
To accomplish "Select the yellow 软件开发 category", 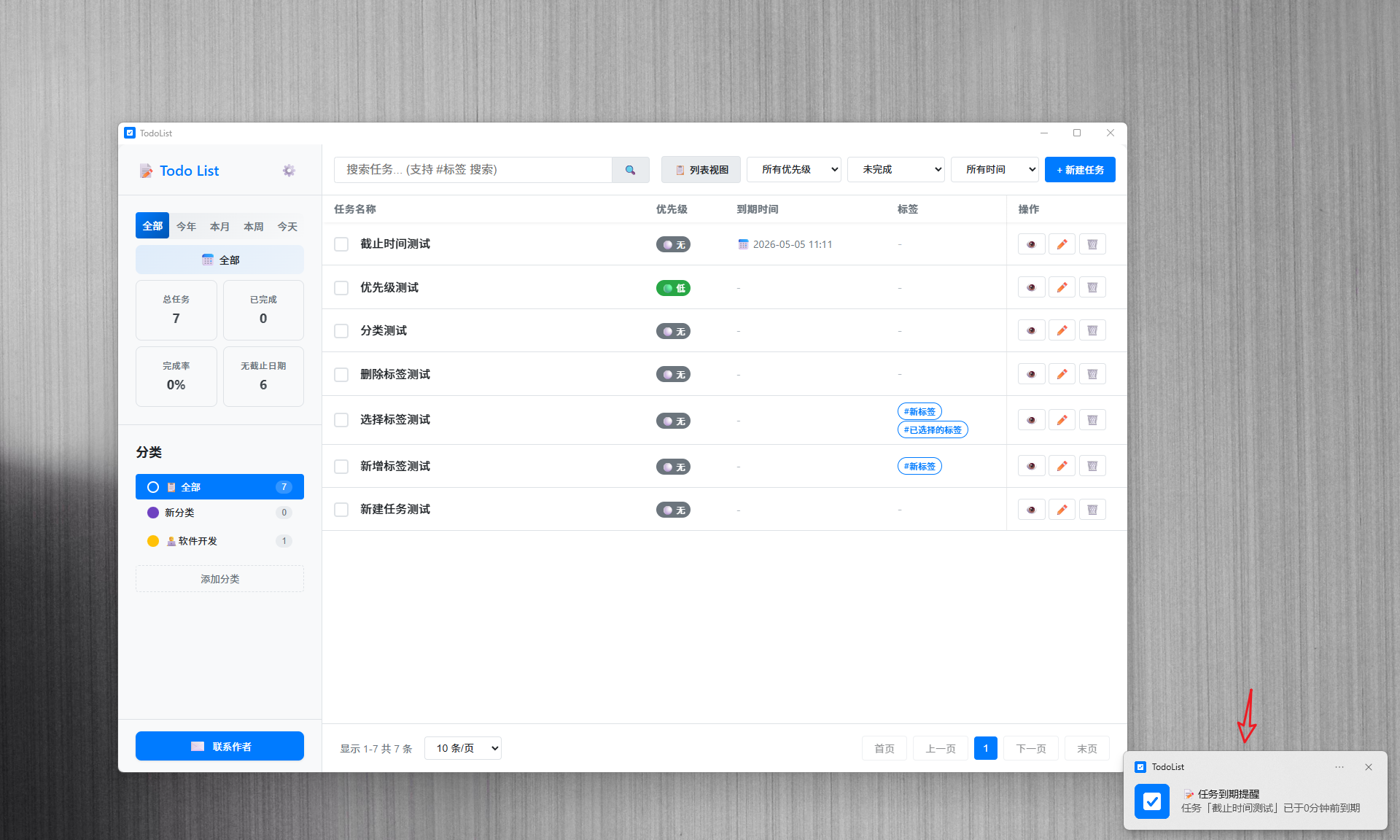I will 219,541.
